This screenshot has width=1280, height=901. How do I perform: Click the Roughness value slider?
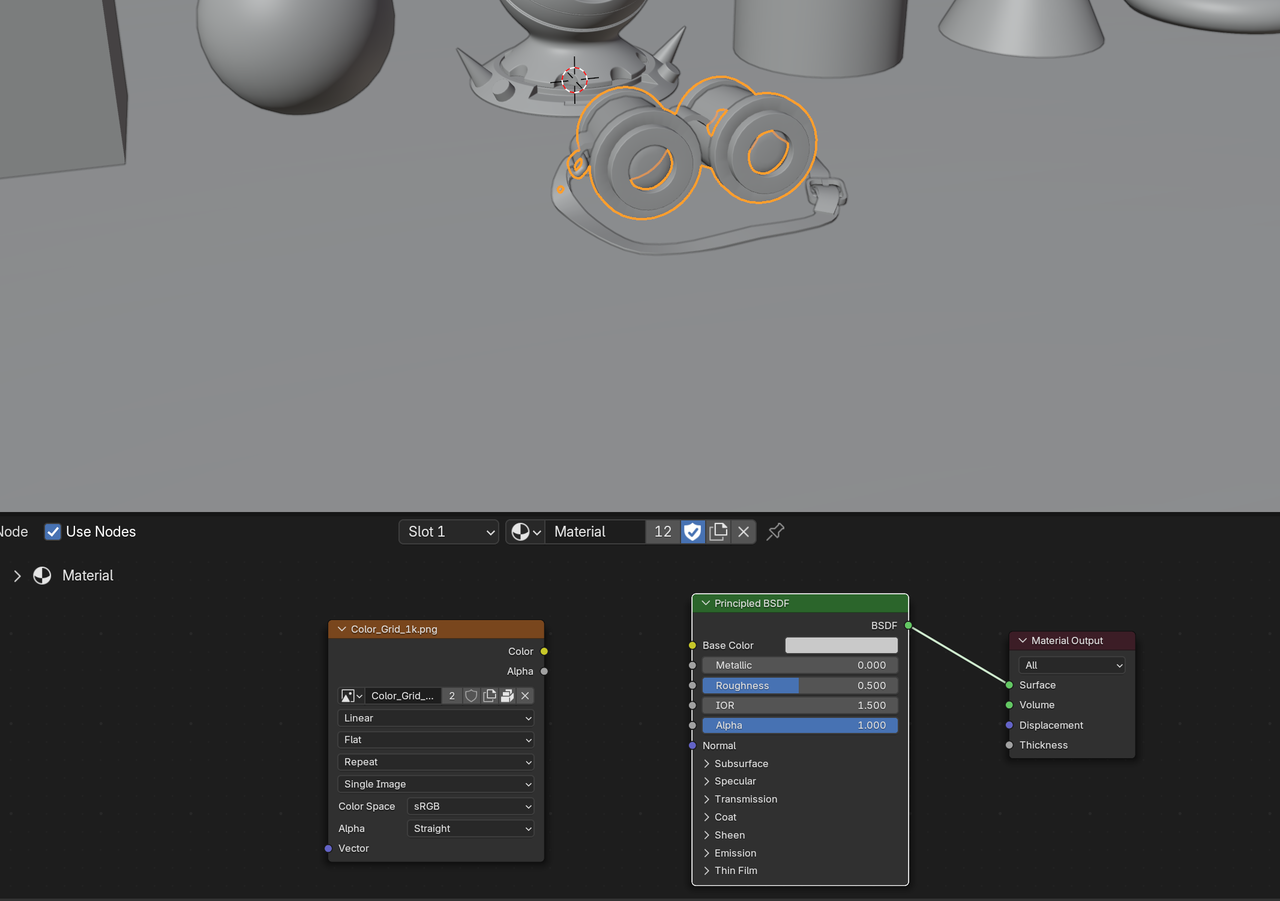[x=800, y=686]
